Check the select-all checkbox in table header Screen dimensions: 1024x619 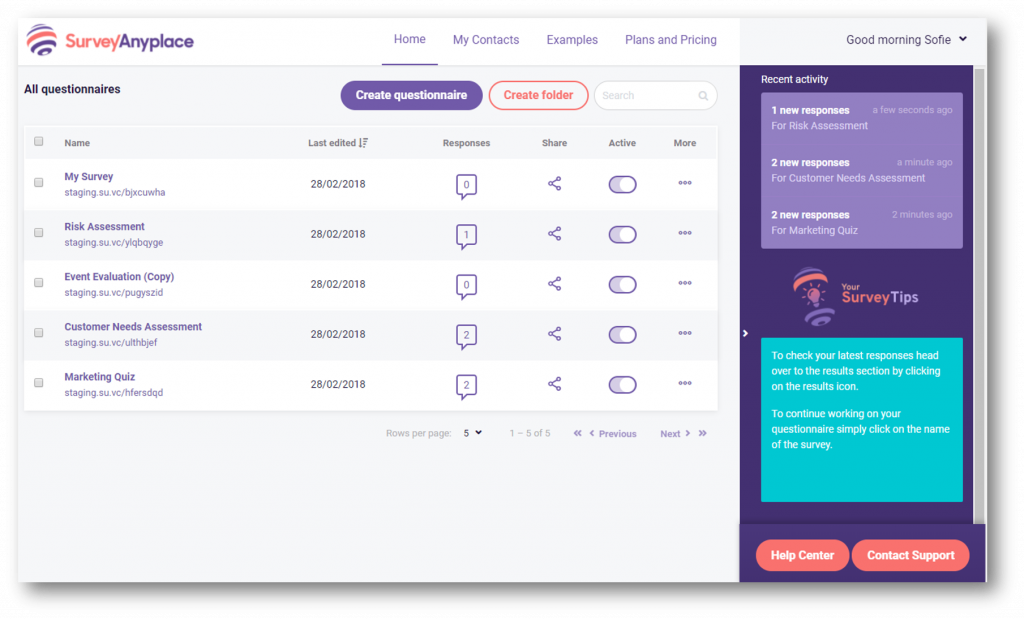tap(38, 141)
